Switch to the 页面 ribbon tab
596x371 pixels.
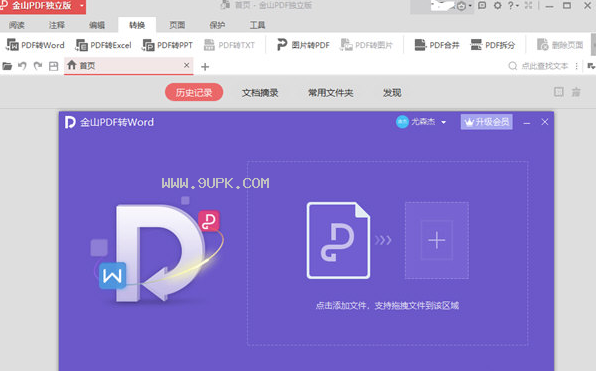point(177,25)
